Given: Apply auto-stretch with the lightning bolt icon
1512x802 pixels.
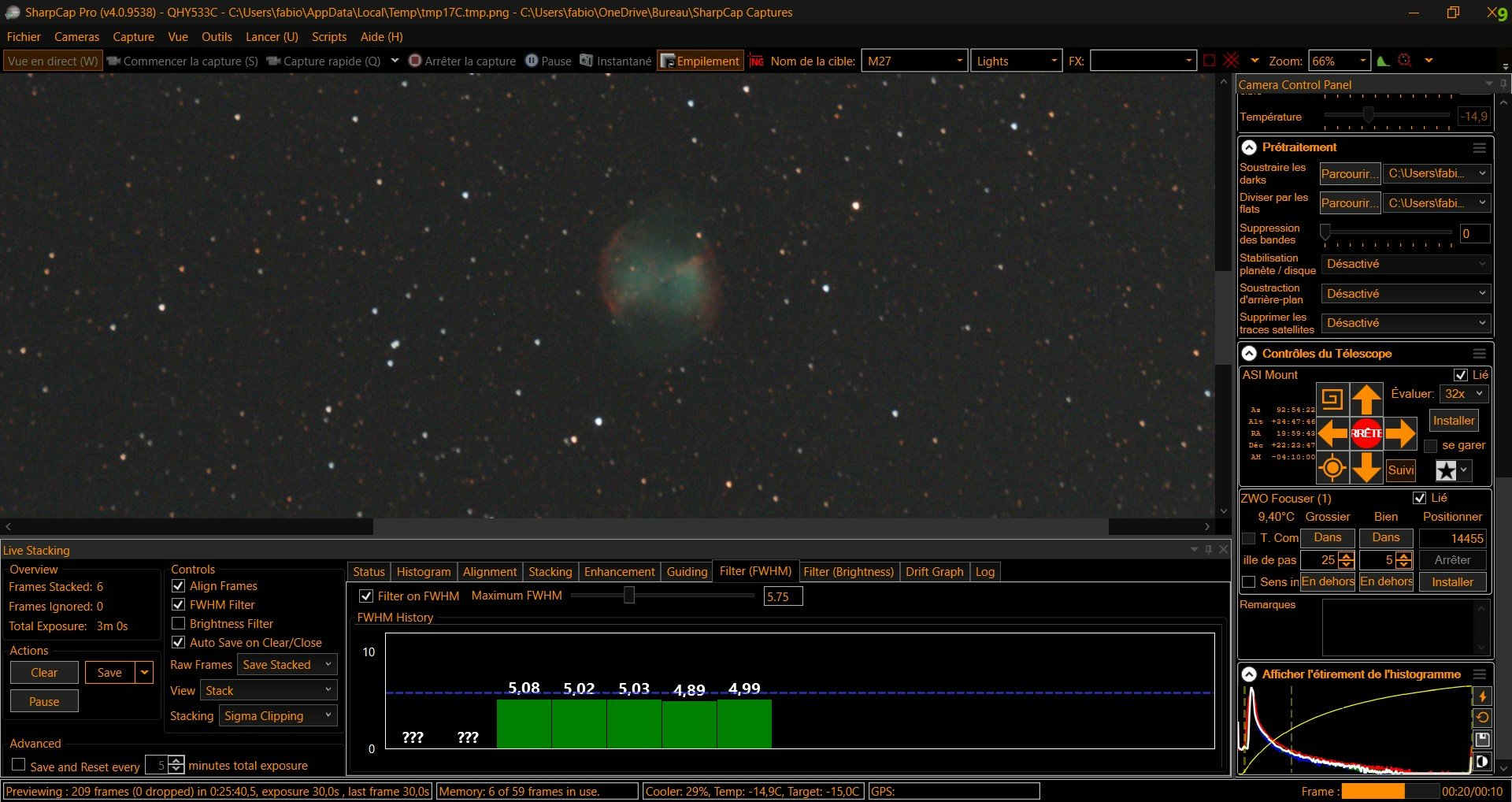Looking at the screenshot, I should [x=1482, y=696].
